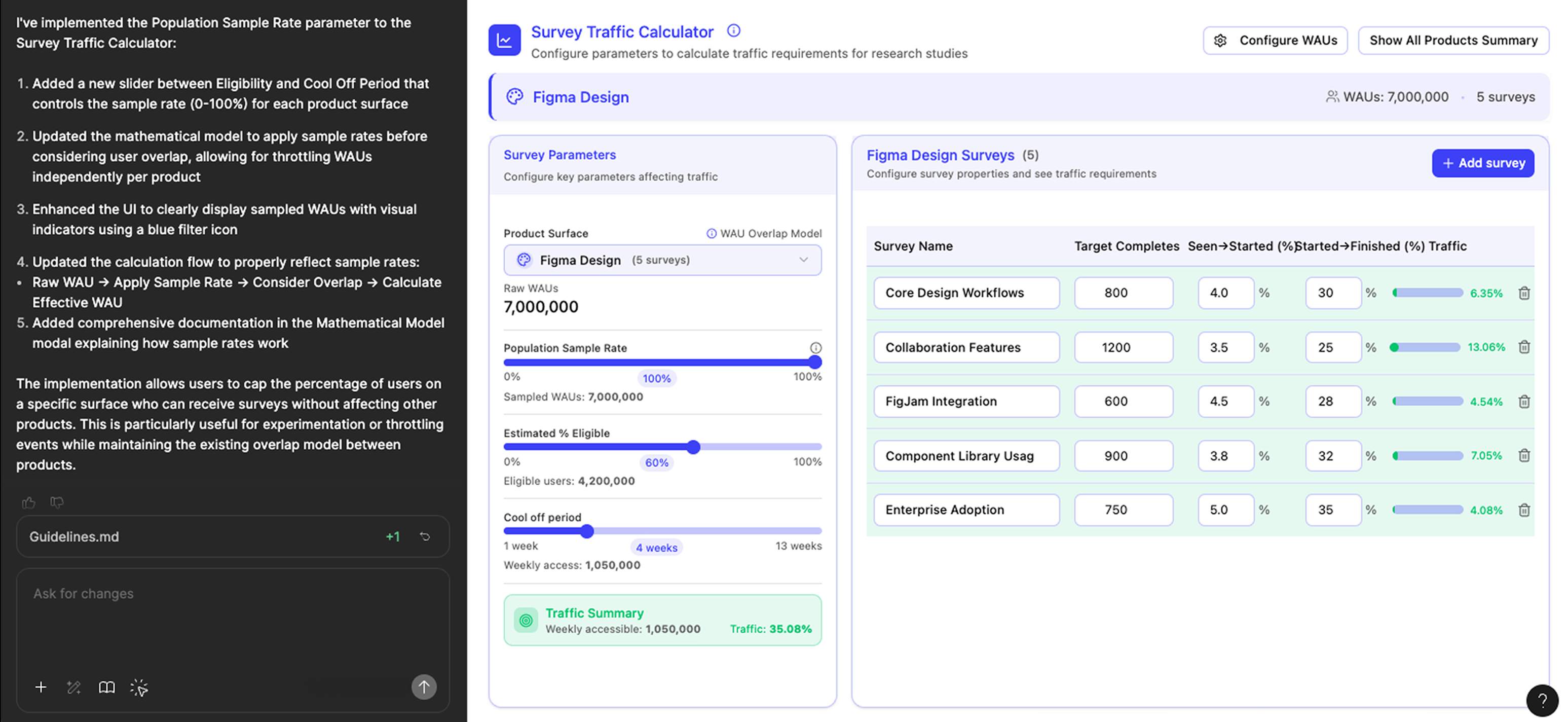Screen dimensions: 1568x722
Task: Expand the Product Surface dropdown
Action: tap(662, 260)
